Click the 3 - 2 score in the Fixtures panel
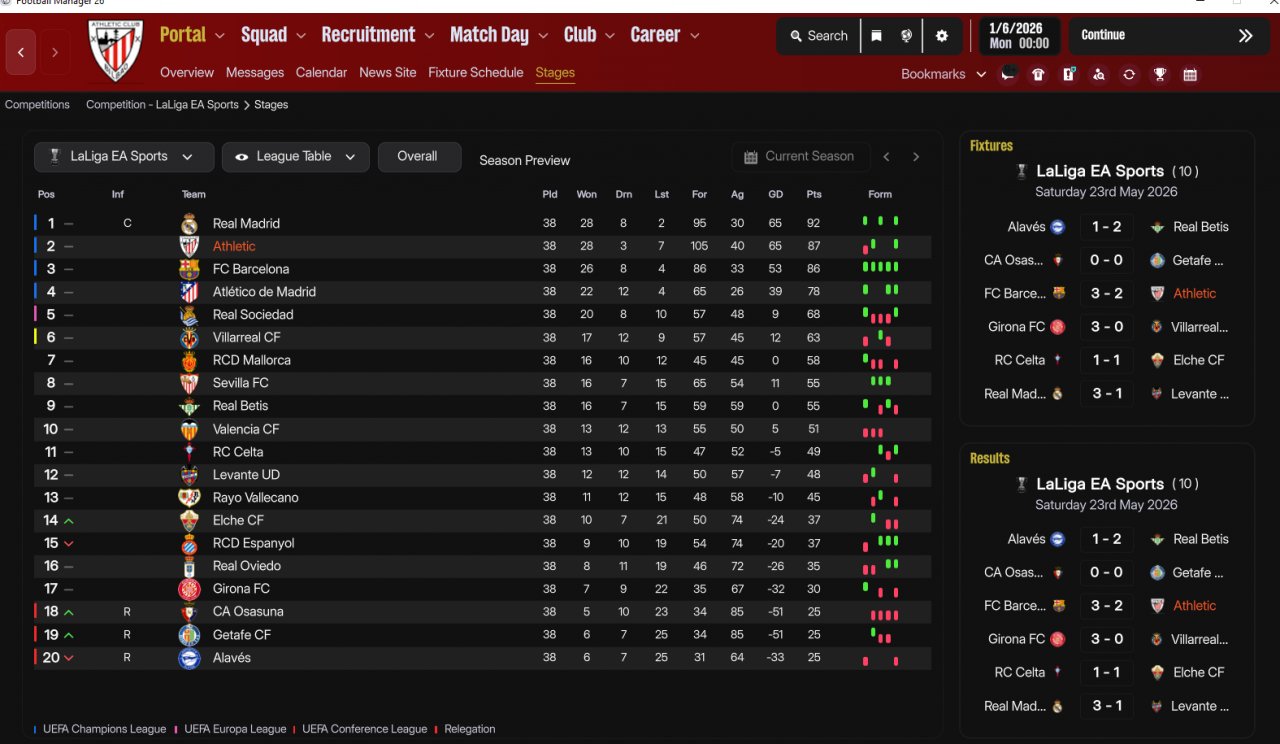 tap(1107, 293)
